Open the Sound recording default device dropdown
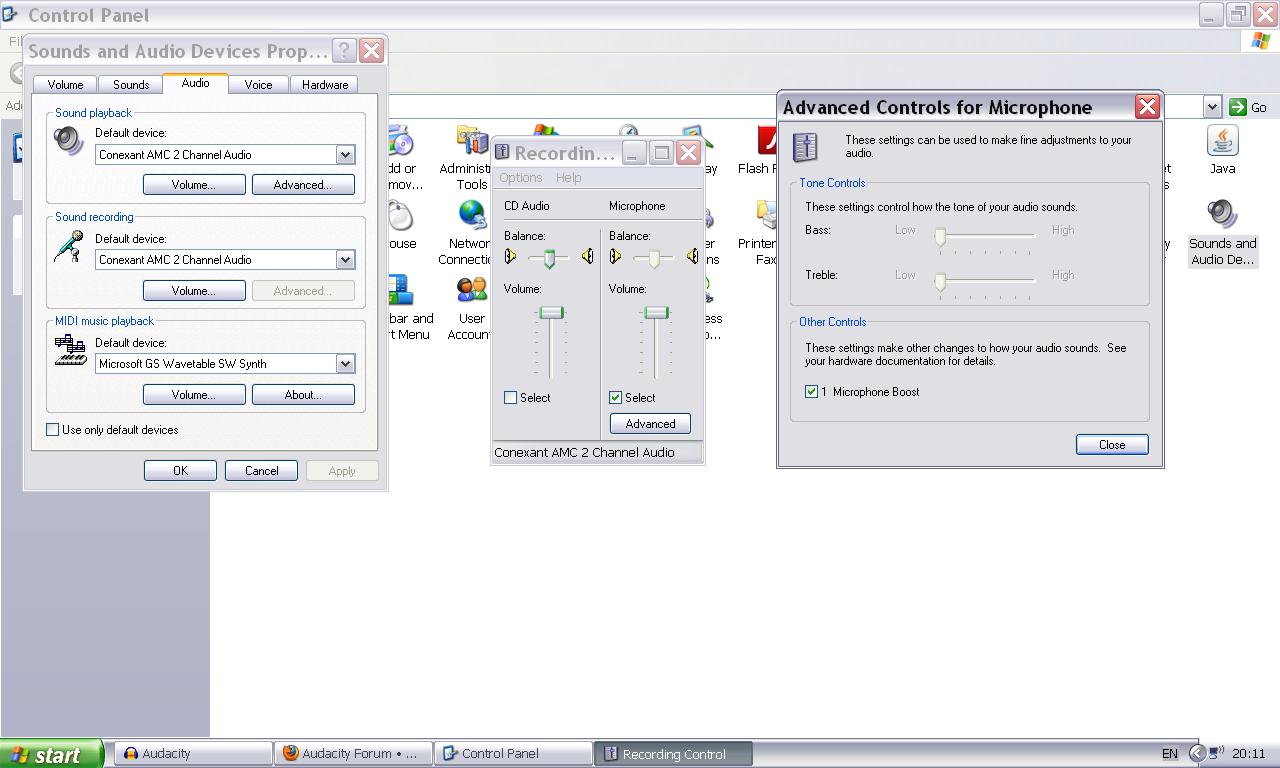This screenshot has height=768, width=1280. coord(346,260)
